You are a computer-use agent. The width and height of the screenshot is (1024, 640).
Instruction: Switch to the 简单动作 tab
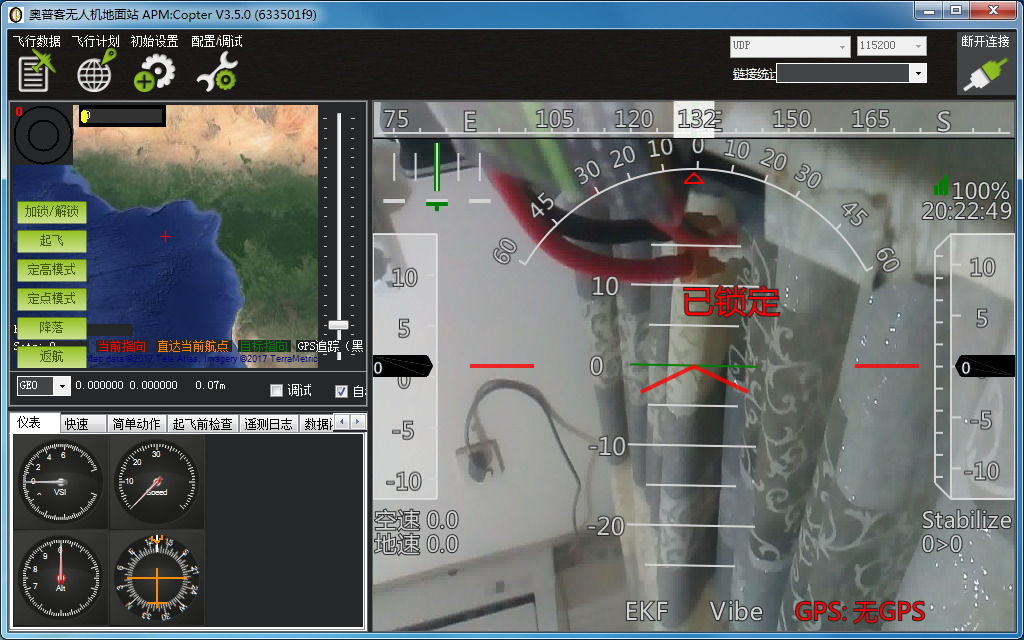tap(136, 424)
